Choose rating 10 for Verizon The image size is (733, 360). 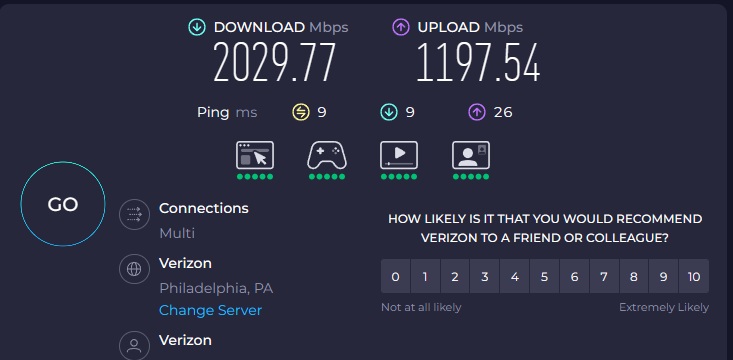pos(694,276)
